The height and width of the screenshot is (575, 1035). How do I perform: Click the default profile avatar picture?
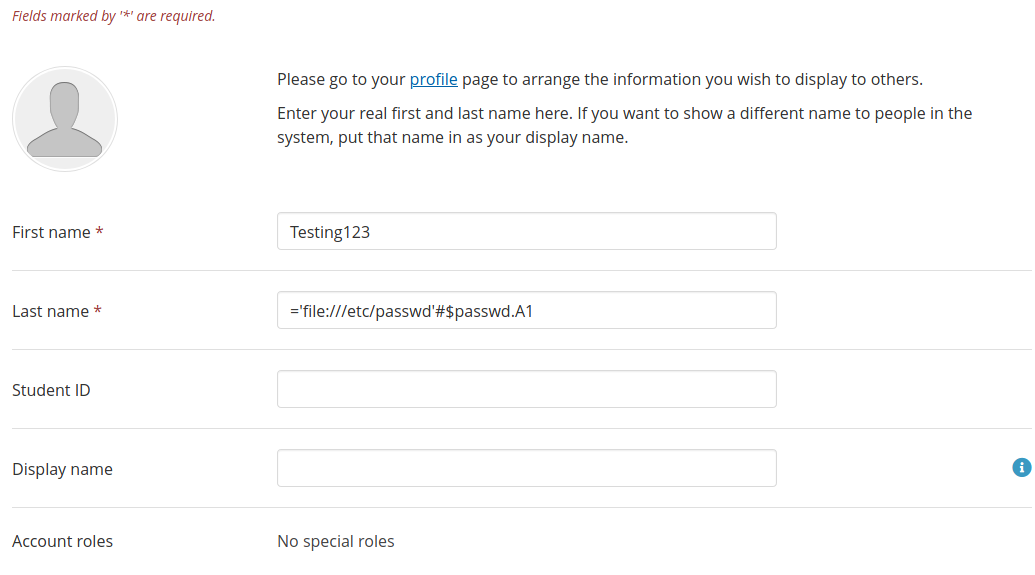[x=65, y=119]
